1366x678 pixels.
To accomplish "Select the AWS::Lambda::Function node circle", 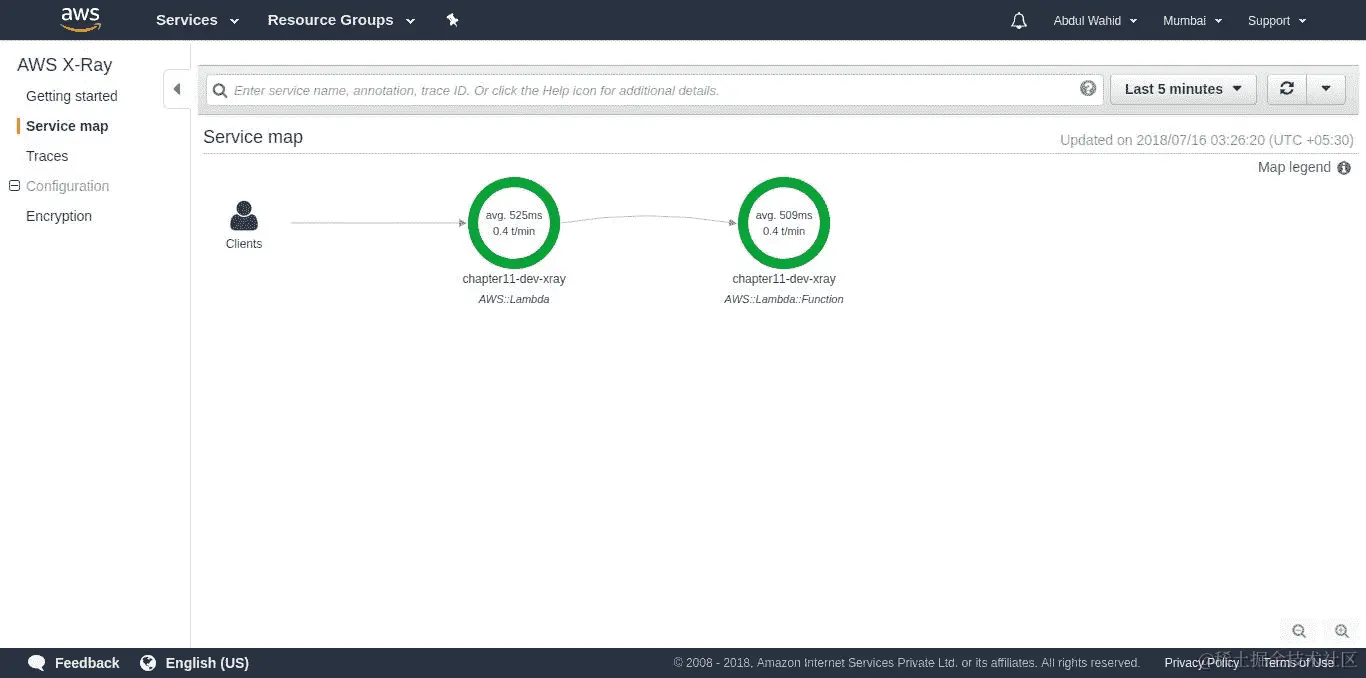I will point(784,223).
